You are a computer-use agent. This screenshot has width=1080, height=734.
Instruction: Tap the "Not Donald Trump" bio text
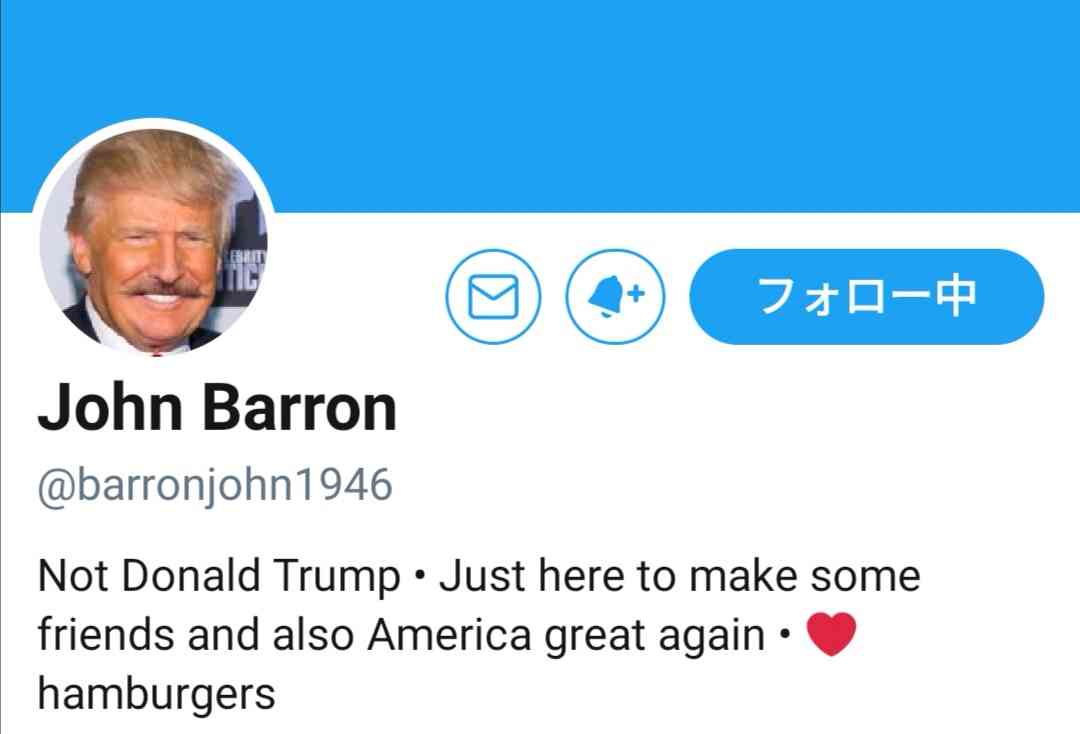tap(219, 576)
